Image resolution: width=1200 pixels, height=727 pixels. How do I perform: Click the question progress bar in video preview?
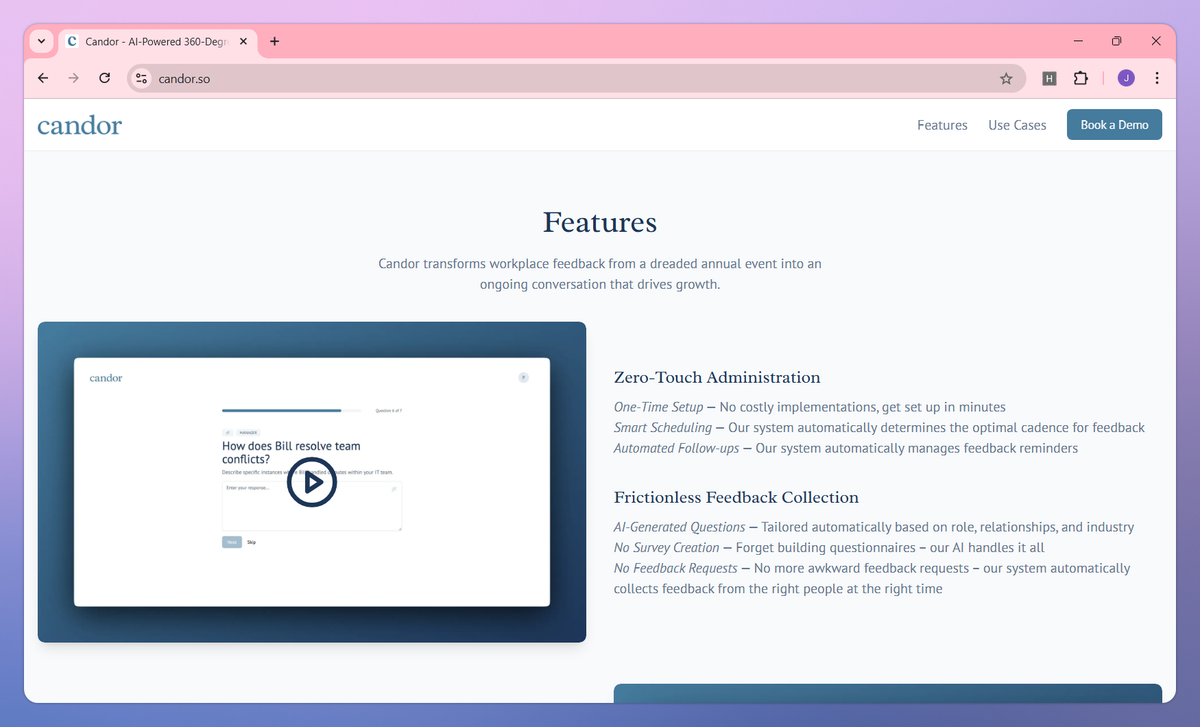(291, 410)
